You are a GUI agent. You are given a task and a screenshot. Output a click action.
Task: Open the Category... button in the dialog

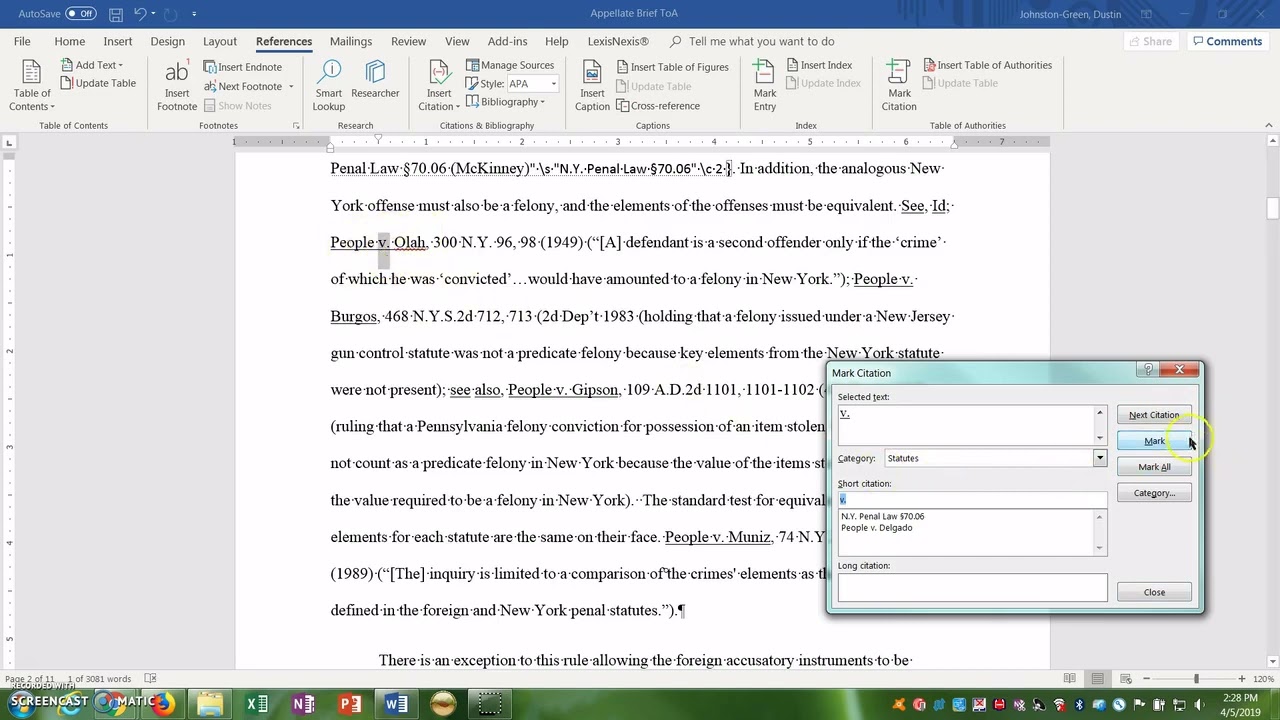click(1154, 493)
